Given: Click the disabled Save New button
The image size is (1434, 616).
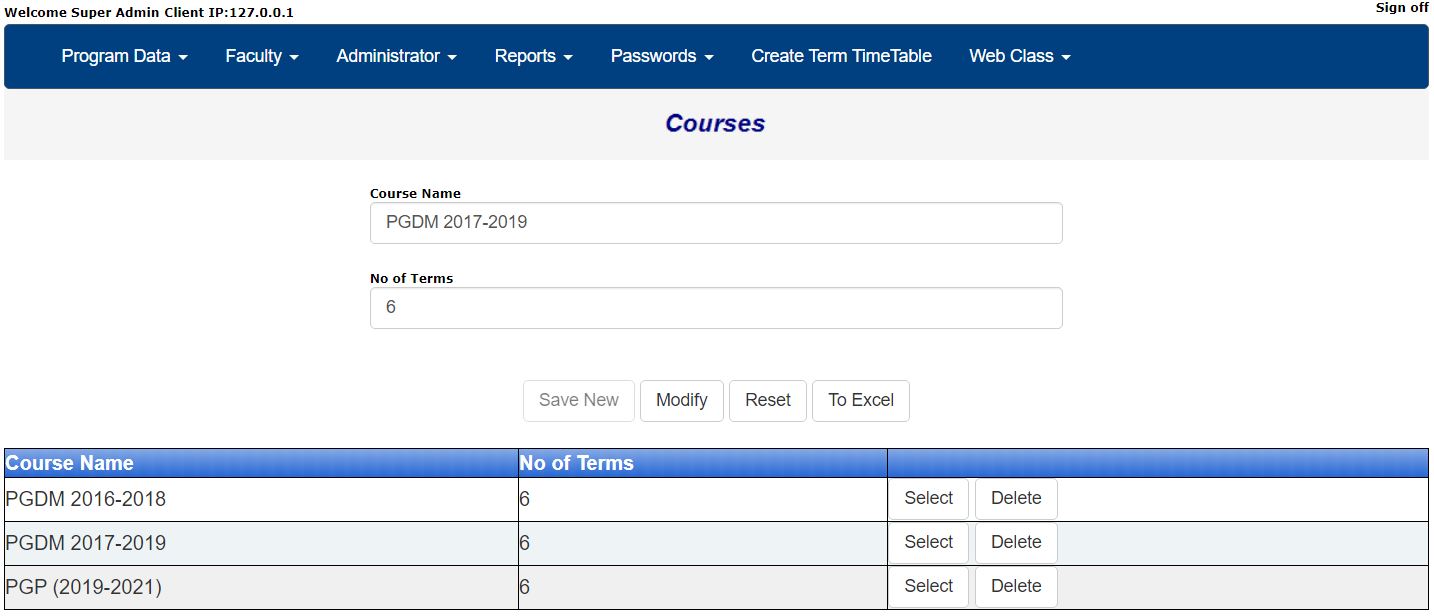Looking at the screenshot, I should 578,400.
